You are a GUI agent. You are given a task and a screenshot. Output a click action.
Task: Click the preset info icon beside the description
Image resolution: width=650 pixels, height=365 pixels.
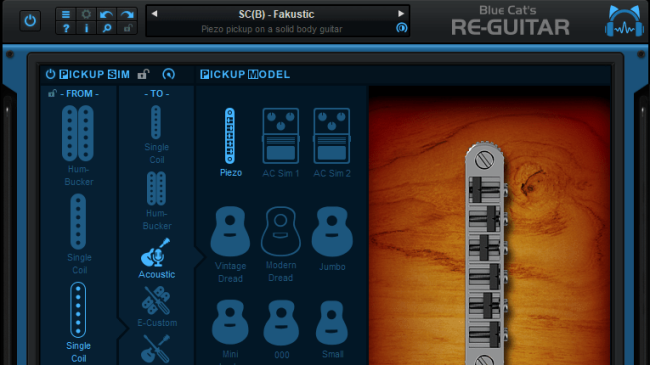click(401, 28)
